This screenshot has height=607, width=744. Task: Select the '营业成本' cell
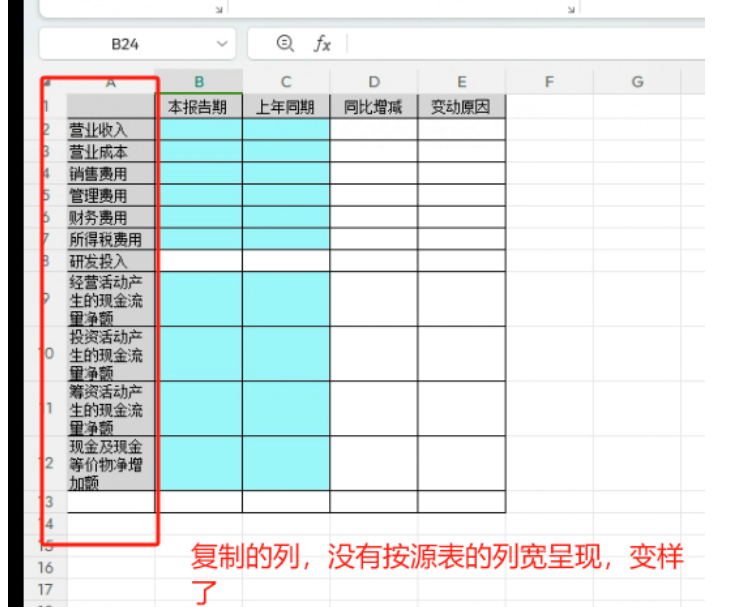click(111, 151)
